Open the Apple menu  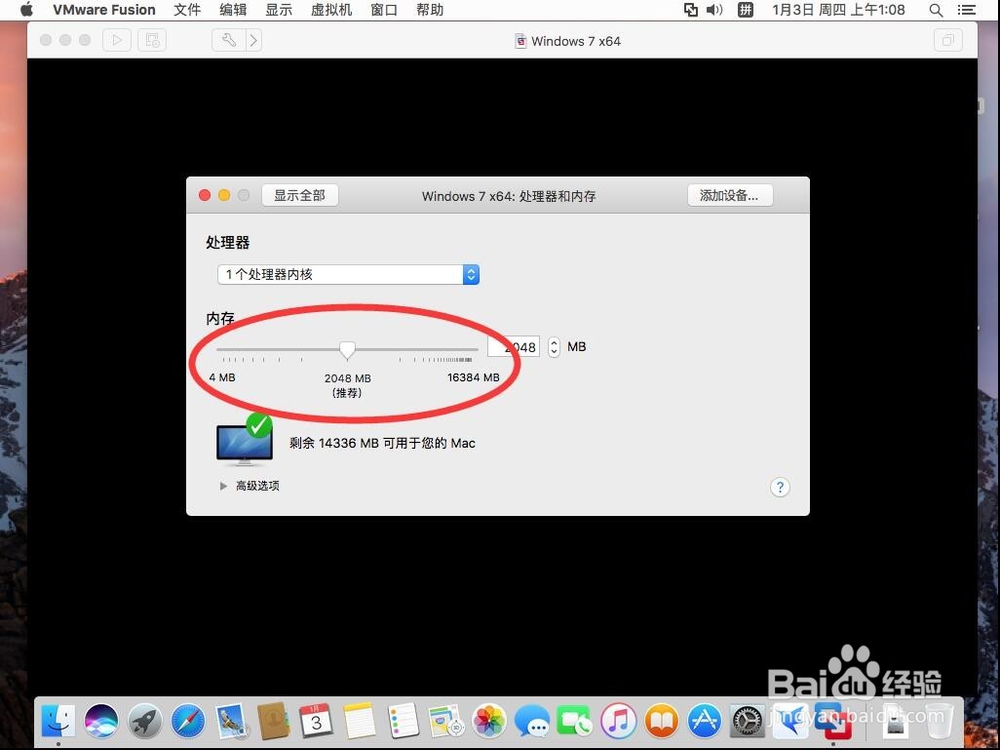click(x=26, y=10)
